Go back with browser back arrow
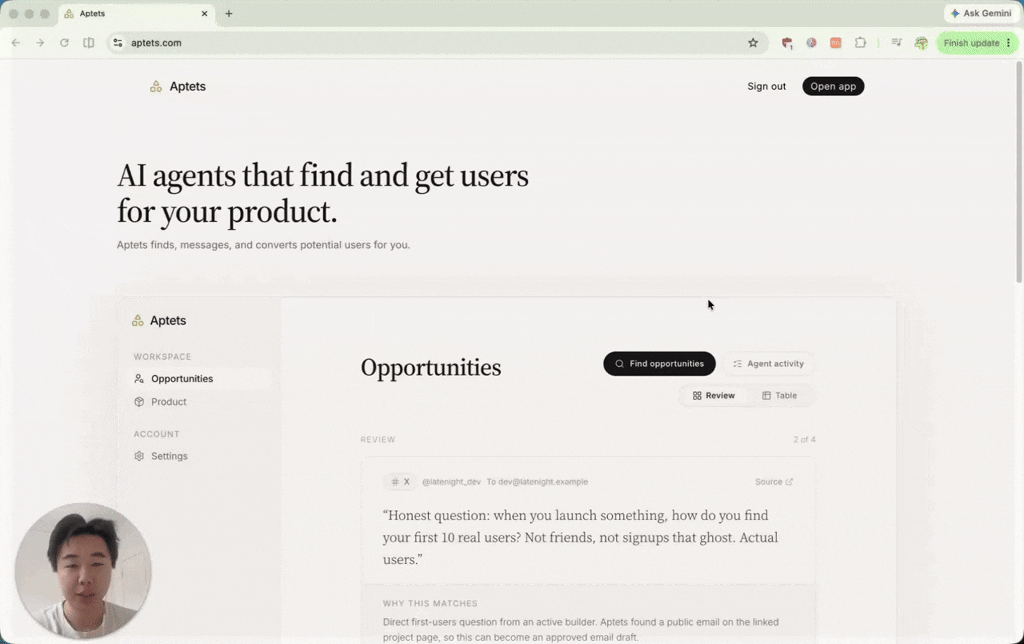Screen dimensions: 1024x644 click(x=16, y=42)
